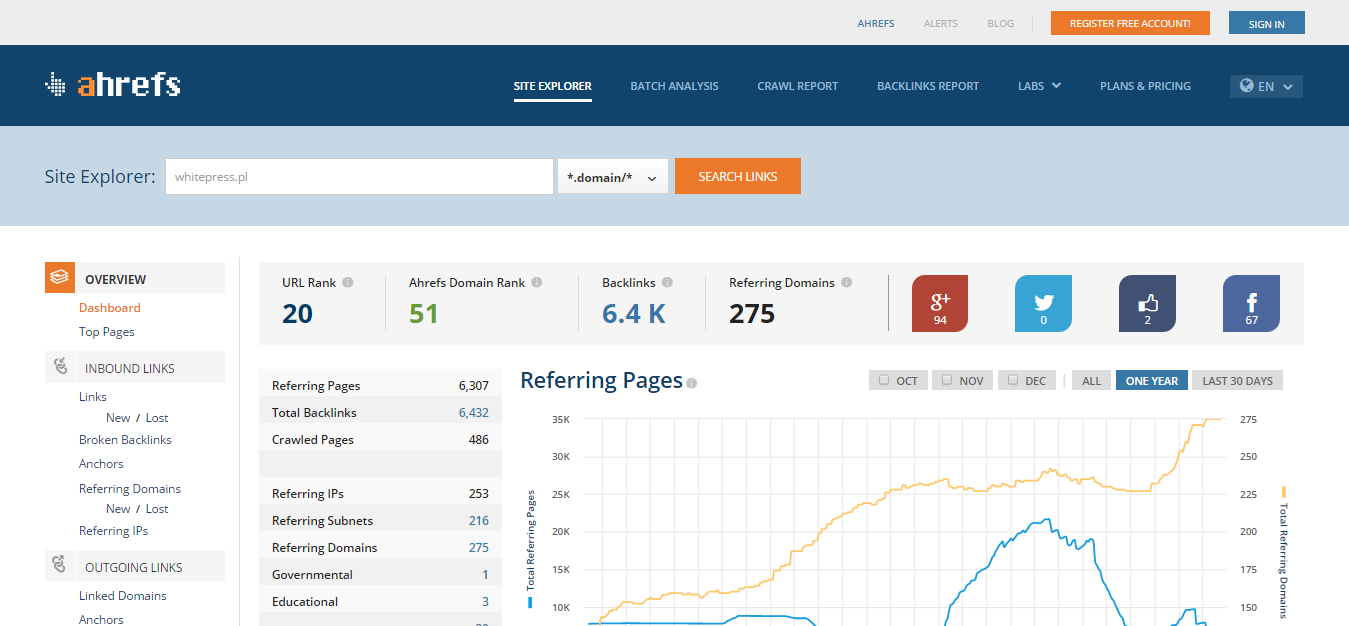The height and width of the screenshot is (626, 1349).
Task: Click Crawled Pages value 486
Action: pos(479,439)
